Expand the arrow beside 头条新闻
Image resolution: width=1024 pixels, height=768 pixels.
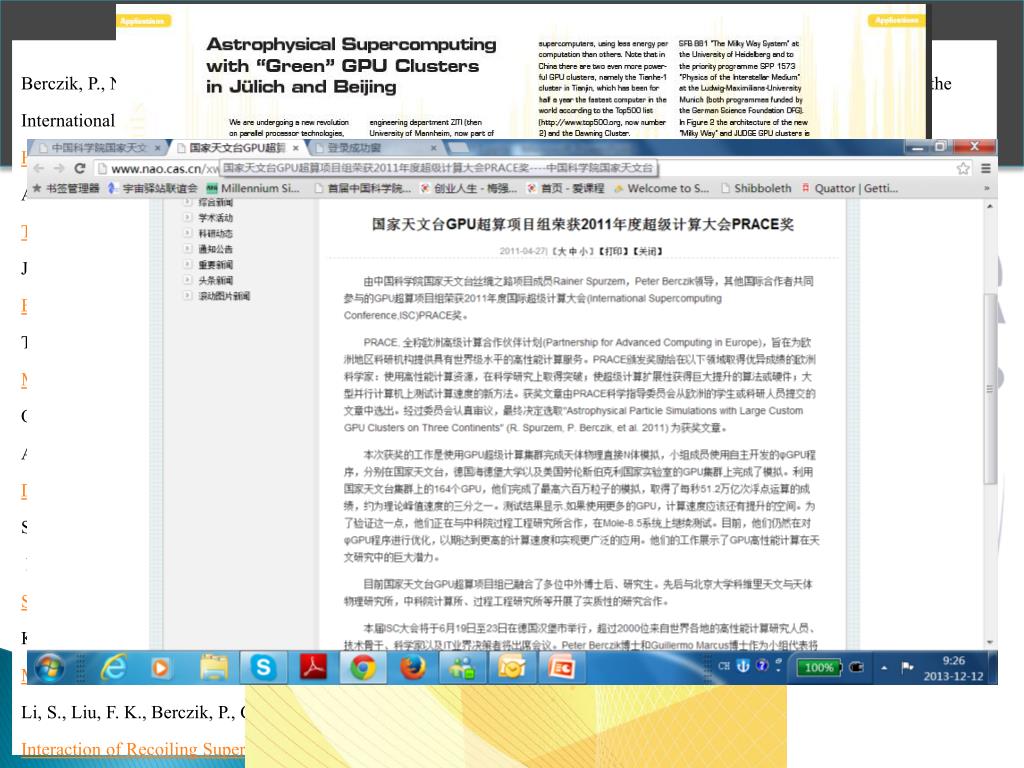[x=188, y=280]
